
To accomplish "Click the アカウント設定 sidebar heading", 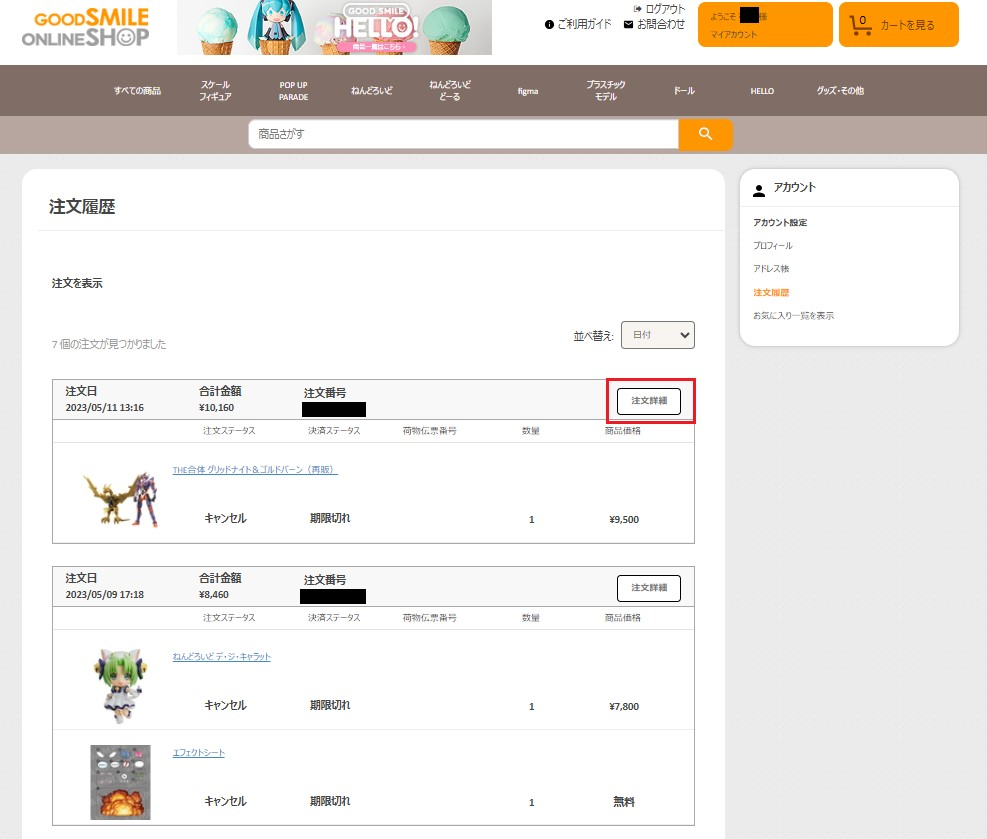I will 780,222.
